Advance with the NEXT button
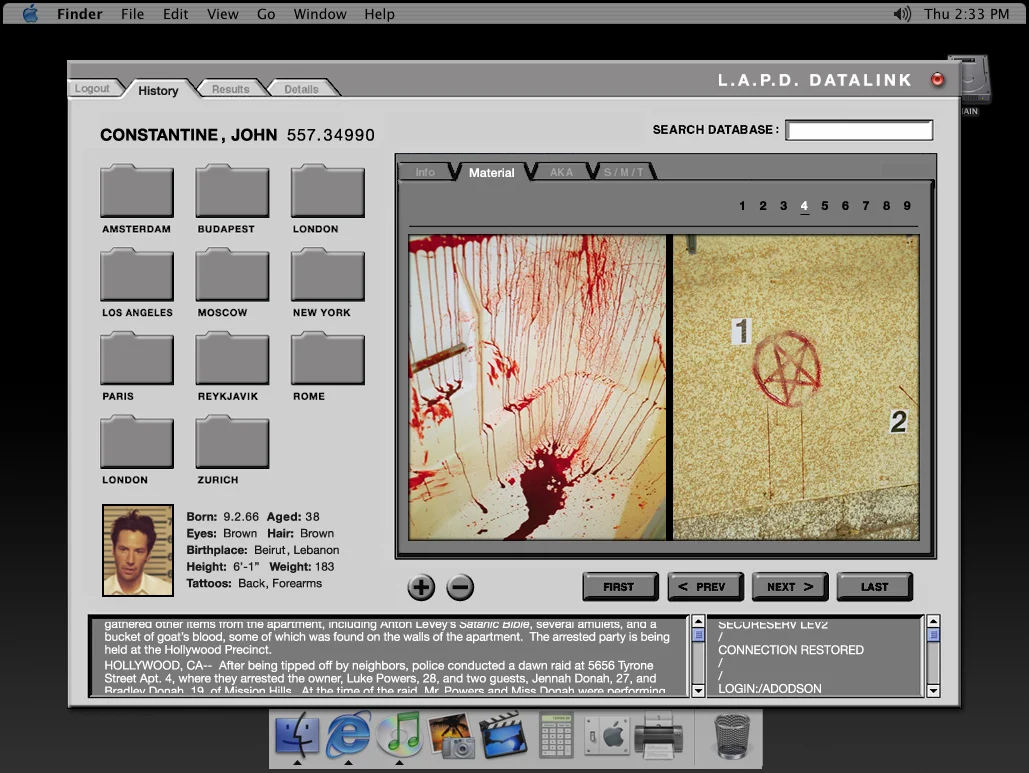The image size is (1029, 773). click(x=789, y=587)
